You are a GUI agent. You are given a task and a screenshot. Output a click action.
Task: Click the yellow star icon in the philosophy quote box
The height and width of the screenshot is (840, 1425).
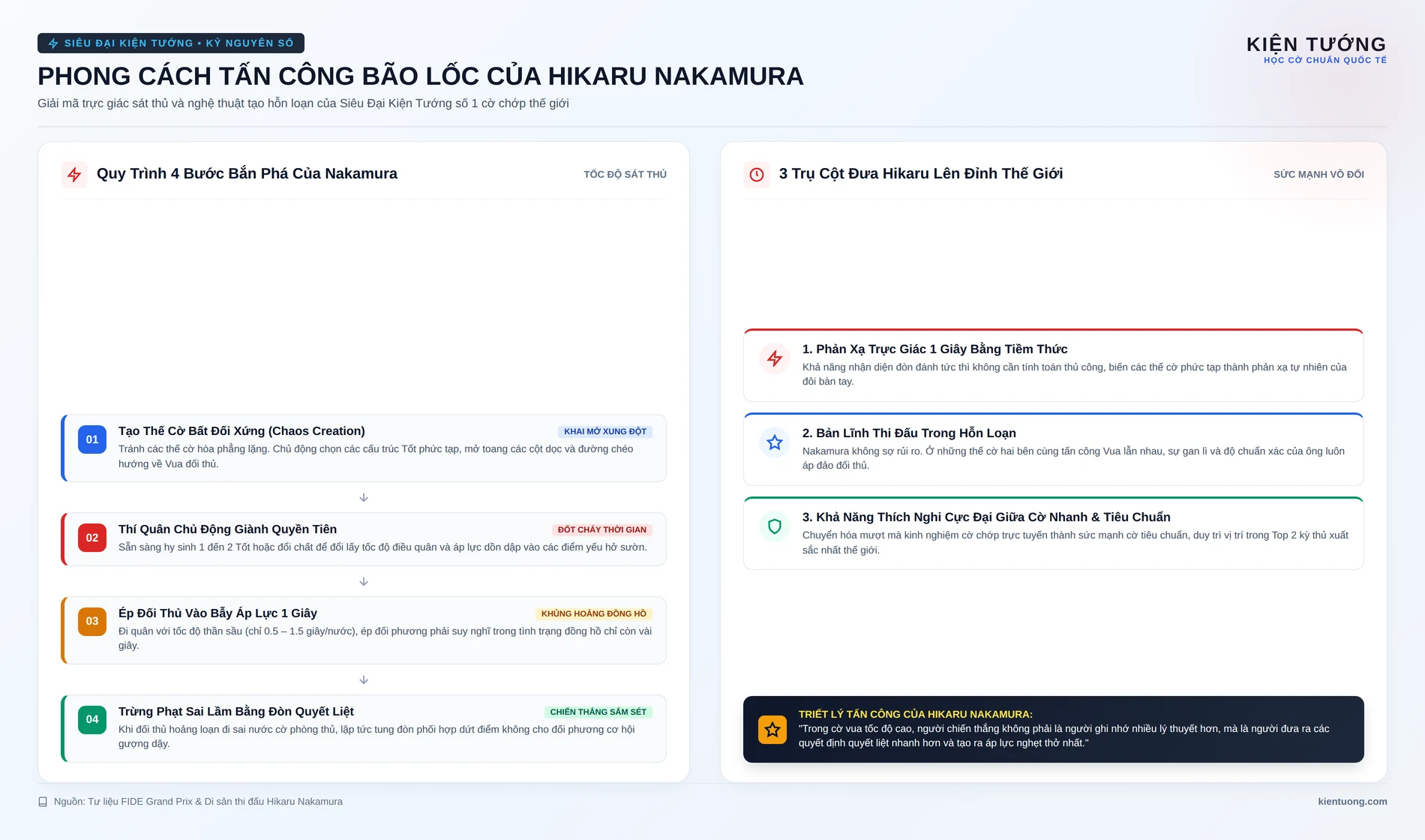[x=772, y=730]
